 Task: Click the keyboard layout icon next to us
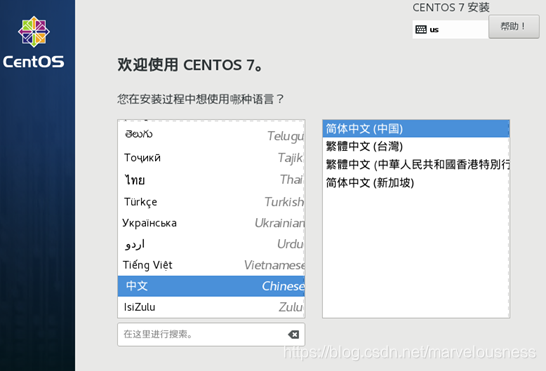click(x=421, y=30)
